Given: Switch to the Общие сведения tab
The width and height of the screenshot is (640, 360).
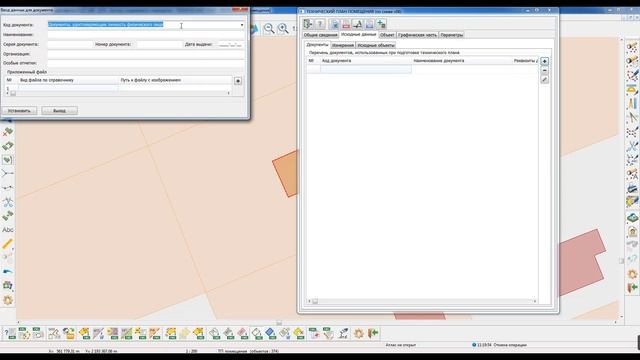Looking at the screenshot, I should [x=320, y=35].
